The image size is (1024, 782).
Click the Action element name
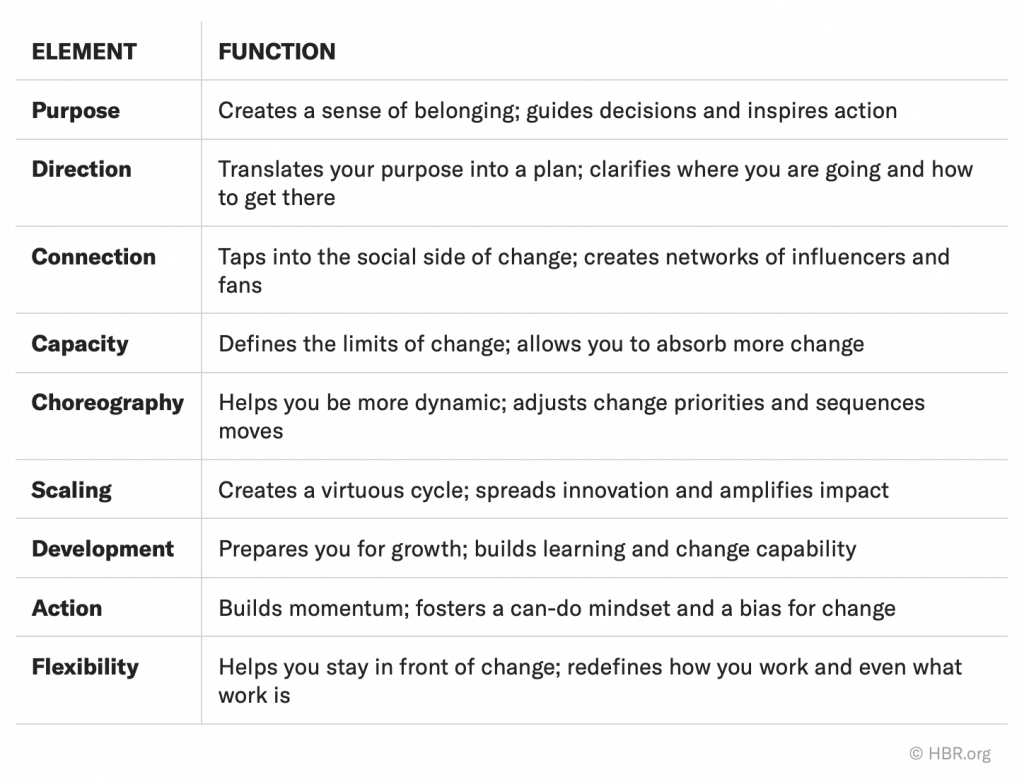(67, 608)
